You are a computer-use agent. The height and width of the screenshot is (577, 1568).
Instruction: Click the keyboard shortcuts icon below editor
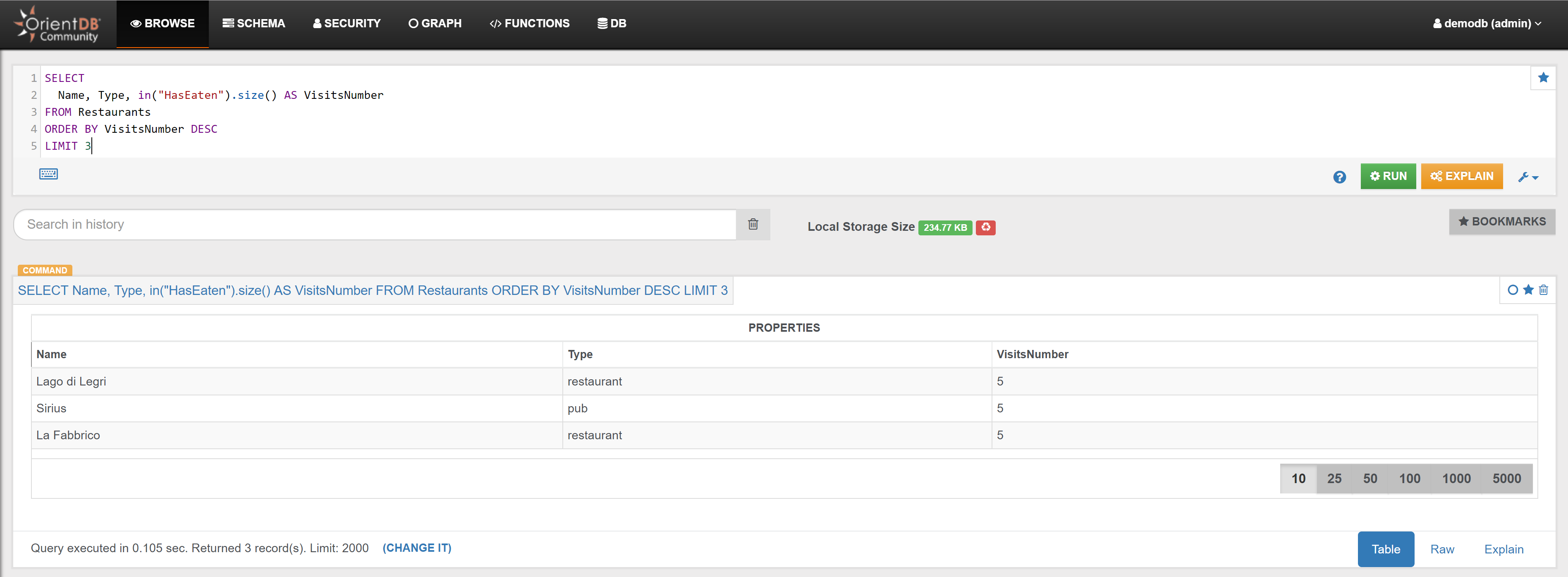tap(48, 174)
